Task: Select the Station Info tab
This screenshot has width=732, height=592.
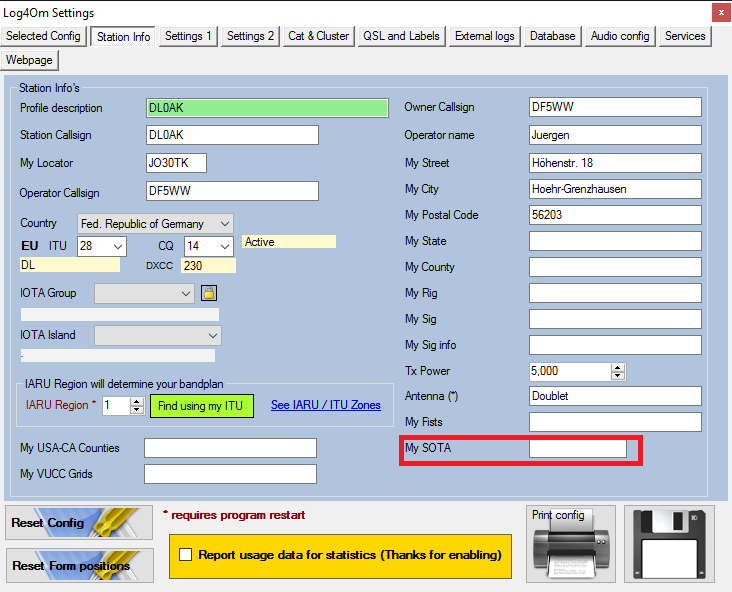Action: (123, 36)
